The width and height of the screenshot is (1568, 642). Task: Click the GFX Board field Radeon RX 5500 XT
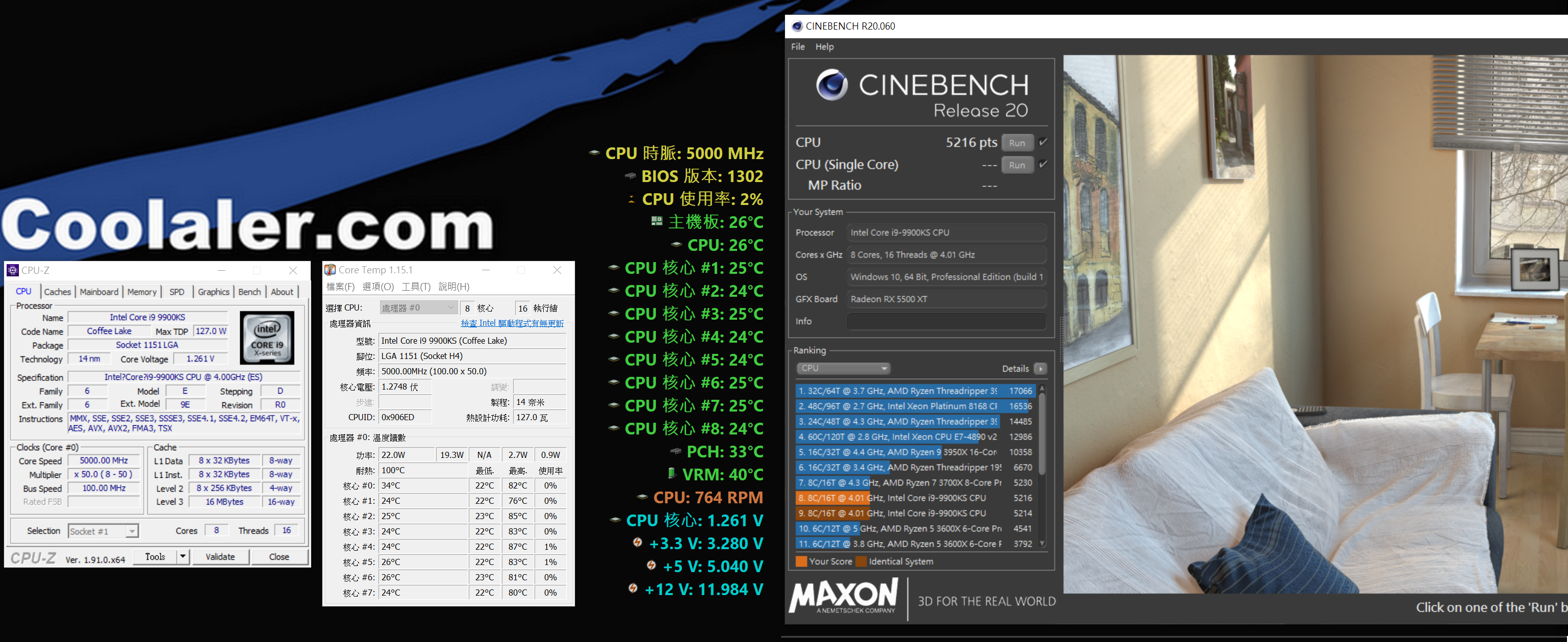tap(947, 299)
